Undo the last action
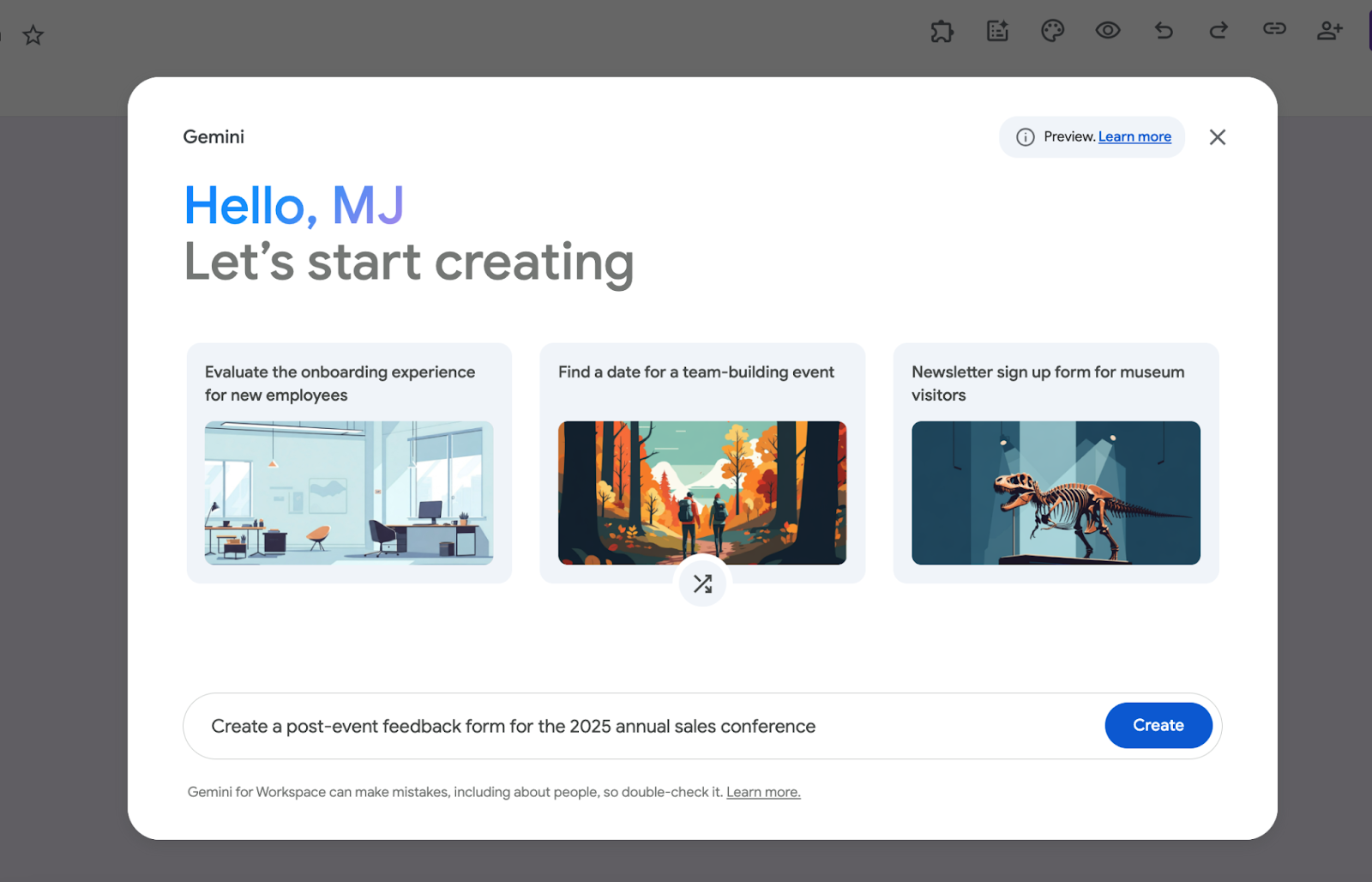This screenshot has width=1372, height=882. (x=1164, y=31)
